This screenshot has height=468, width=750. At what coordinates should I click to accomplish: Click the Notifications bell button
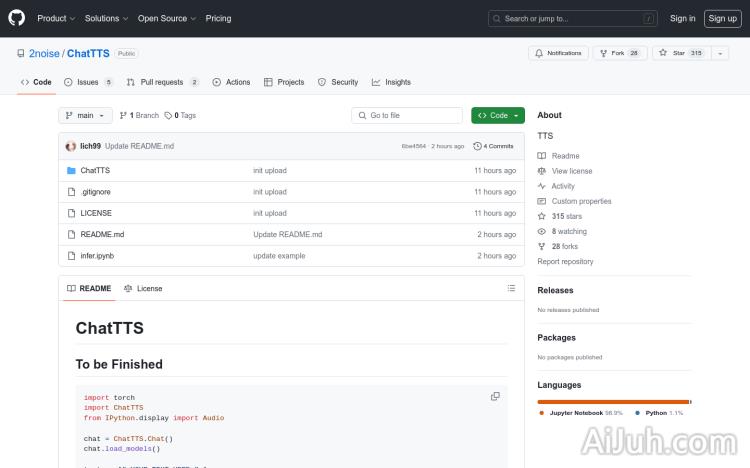point(558,53)
